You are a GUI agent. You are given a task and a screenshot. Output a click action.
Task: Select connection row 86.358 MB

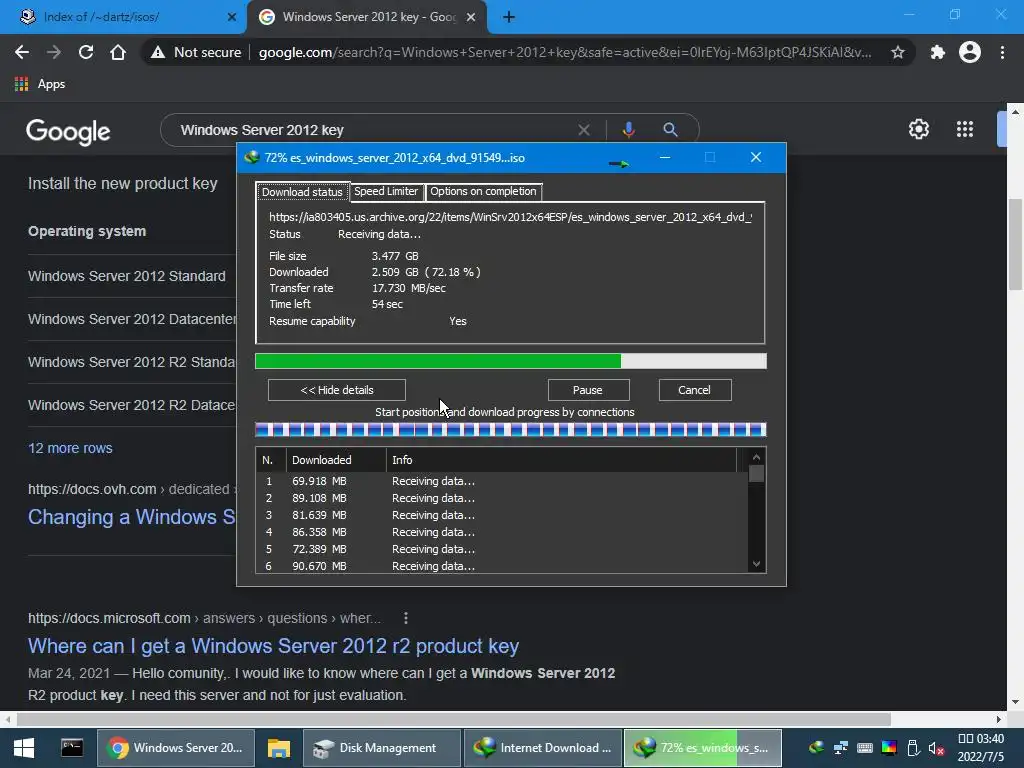[x=502, y=532]
